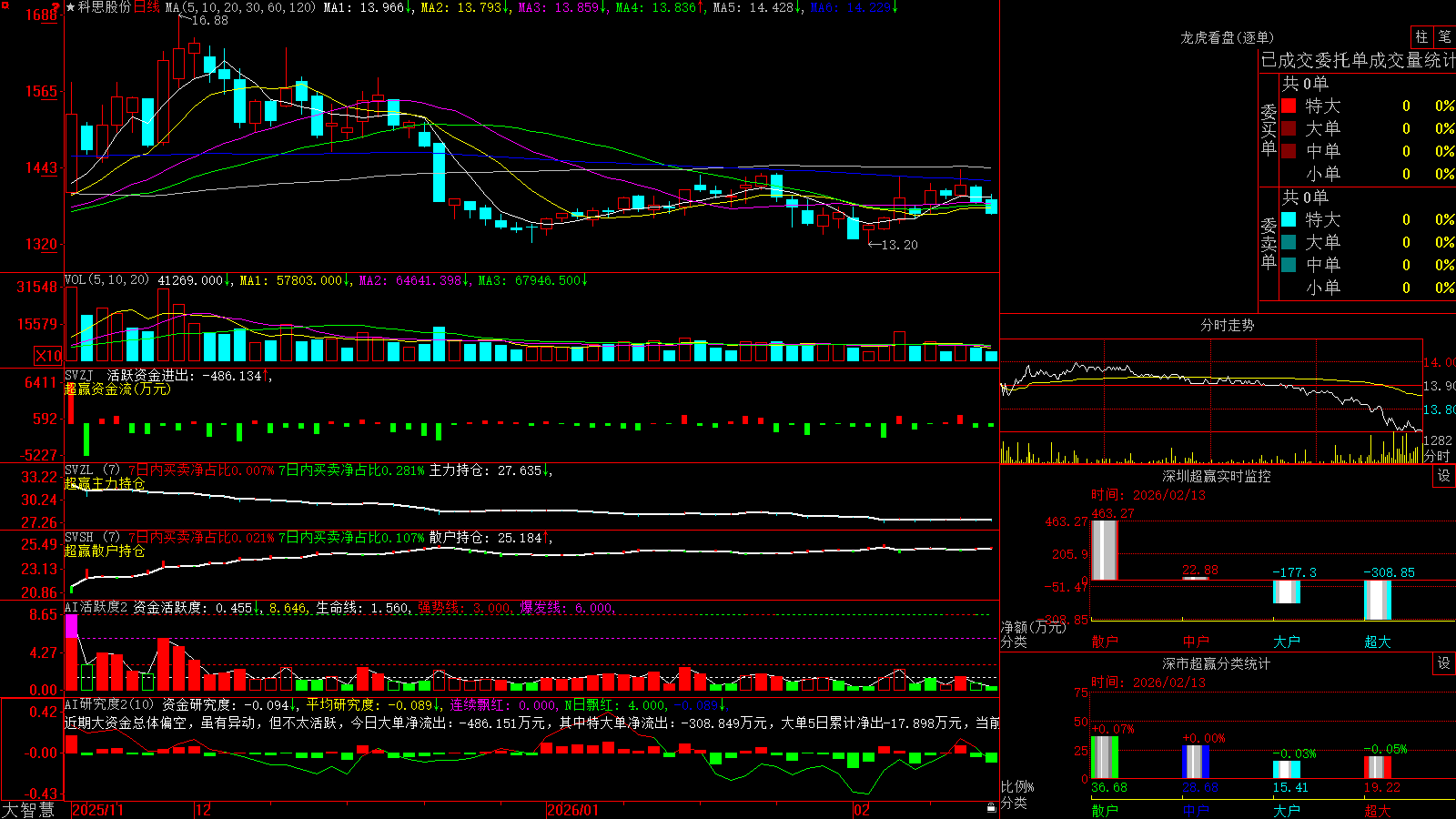1456x819 pixels.
Task: Click the dark red 大单 buy-order swatch
Action: (x=1289, y=128)
